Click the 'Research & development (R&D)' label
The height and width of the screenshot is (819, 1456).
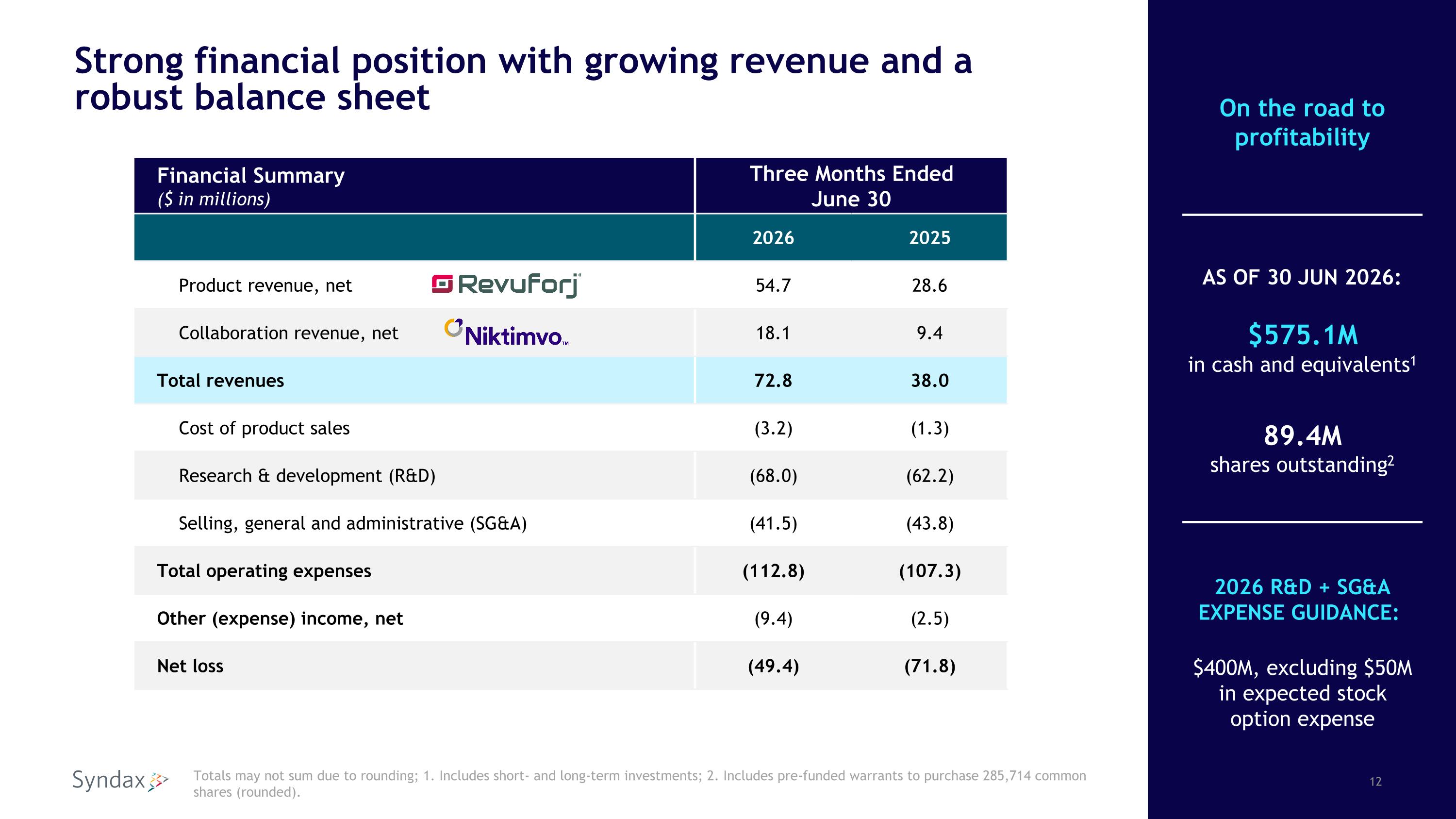[x=307, y=476]
